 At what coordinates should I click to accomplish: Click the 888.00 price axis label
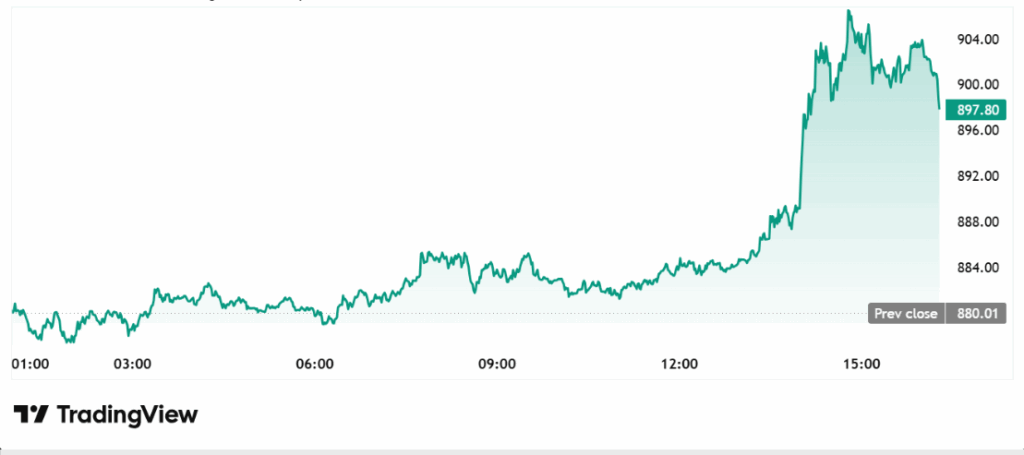click(x=978, y=222)
